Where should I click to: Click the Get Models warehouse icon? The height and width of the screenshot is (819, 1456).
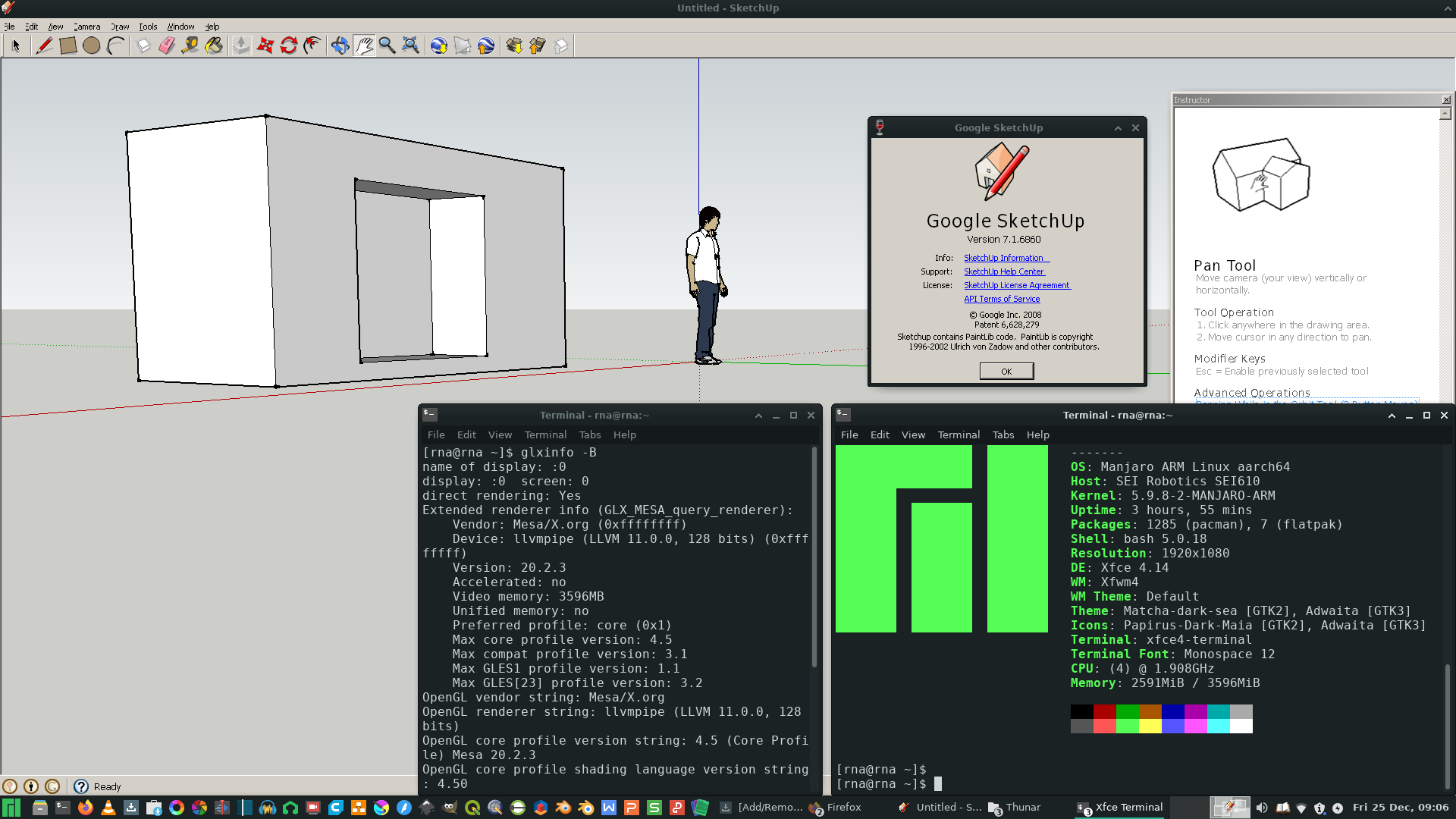pos(514,45)
